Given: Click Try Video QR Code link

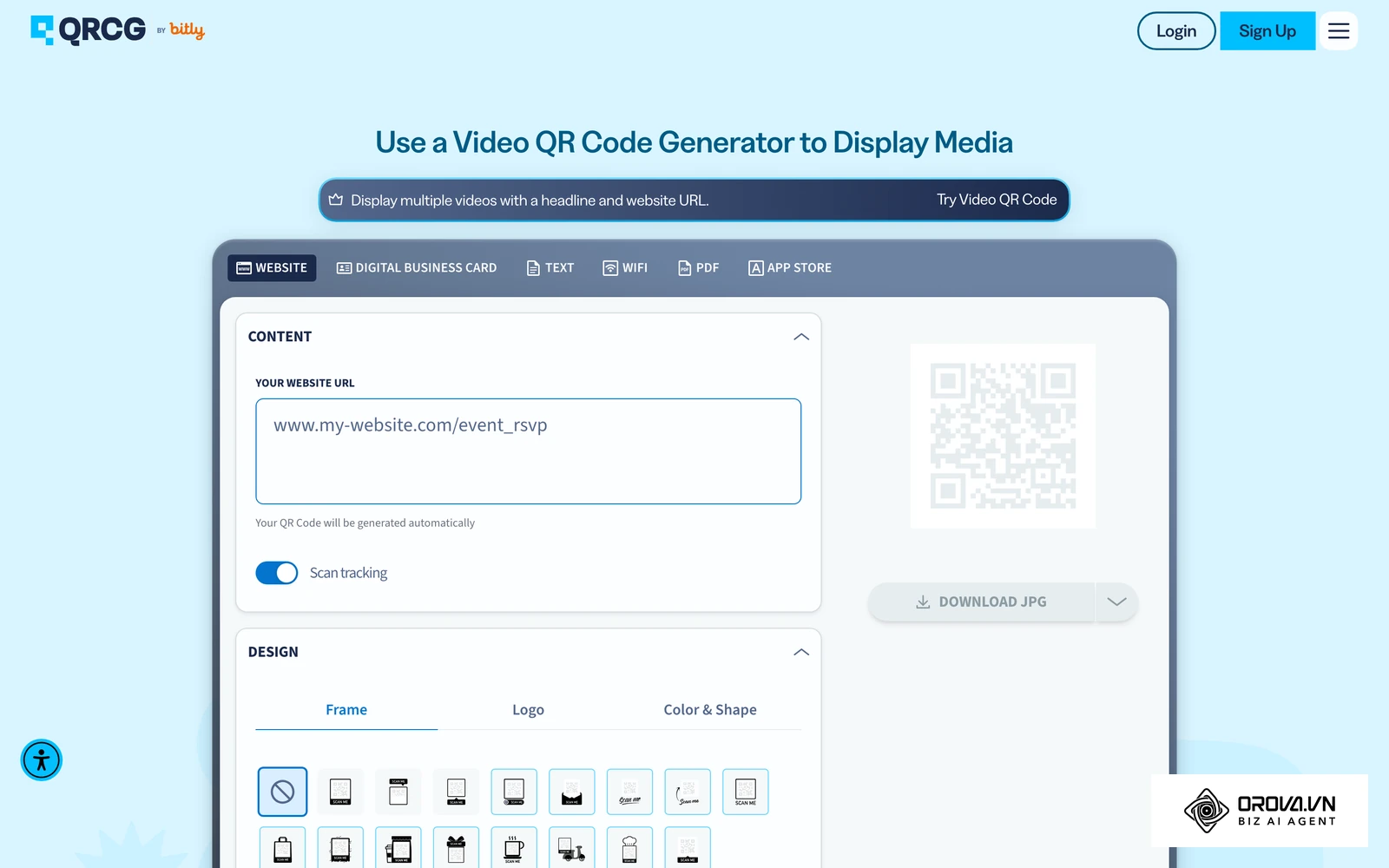Looking at the screenshot, I should coord(997,200).
